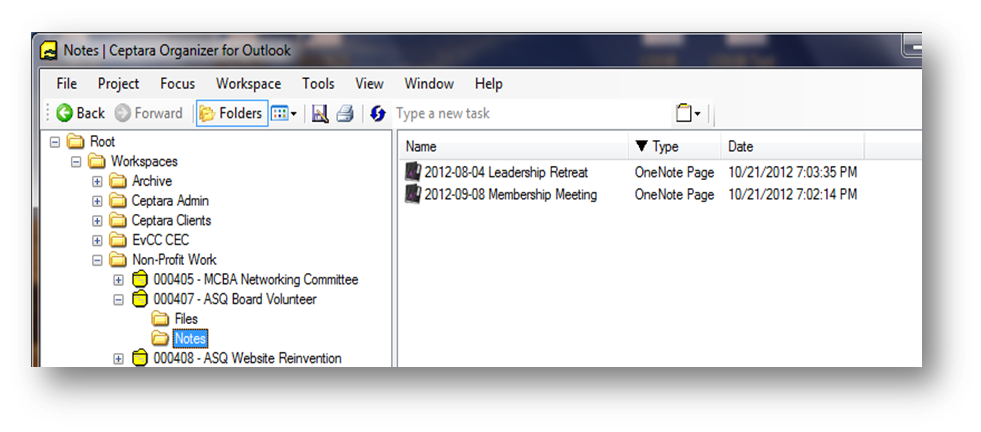Expand 000408 - ASQ Website Reinvention node
This screenshot has height=432, width=981.
[119, 359]
